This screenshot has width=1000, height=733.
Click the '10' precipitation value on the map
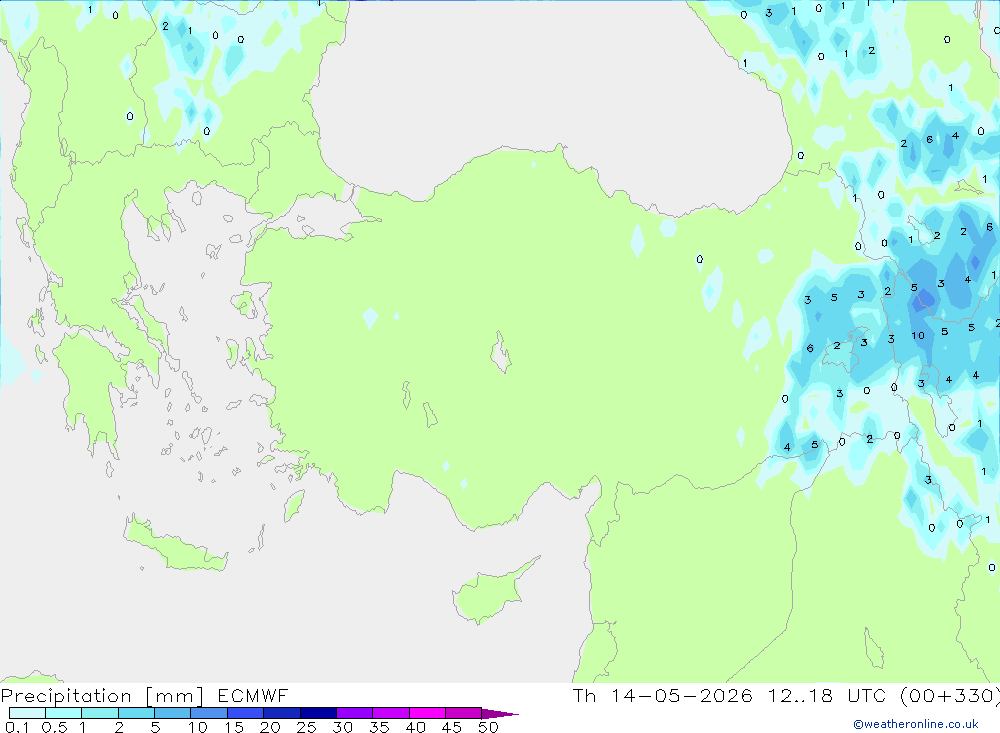(918, 336)
